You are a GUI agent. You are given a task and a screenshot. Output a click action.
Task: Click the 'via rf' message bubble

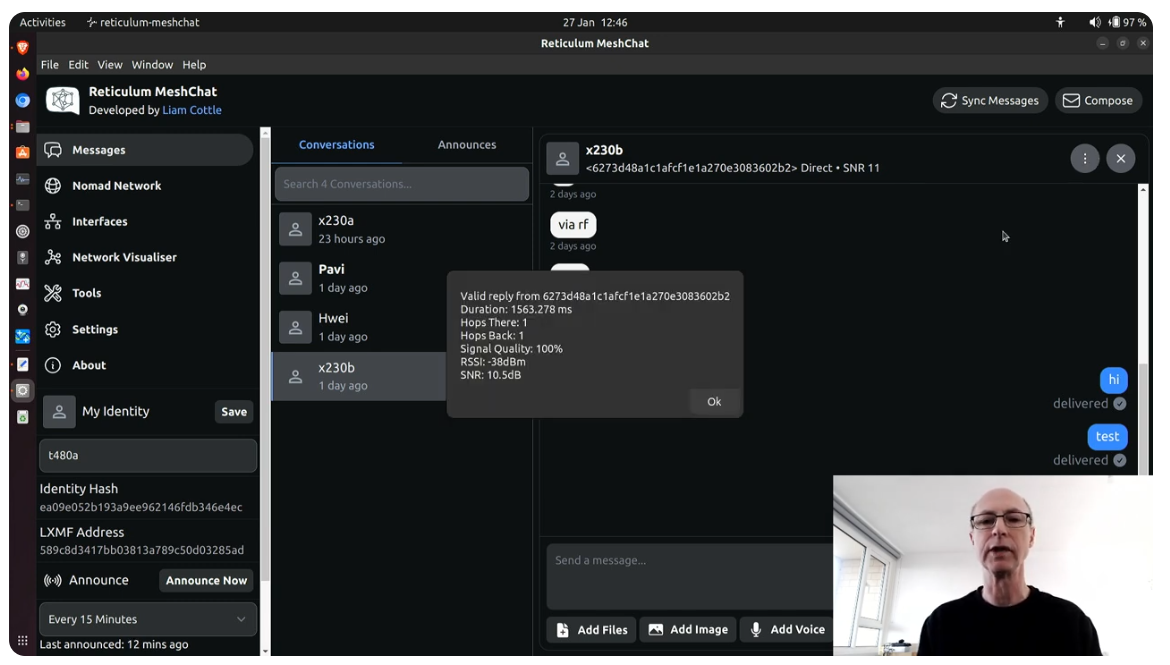(573, 225)
